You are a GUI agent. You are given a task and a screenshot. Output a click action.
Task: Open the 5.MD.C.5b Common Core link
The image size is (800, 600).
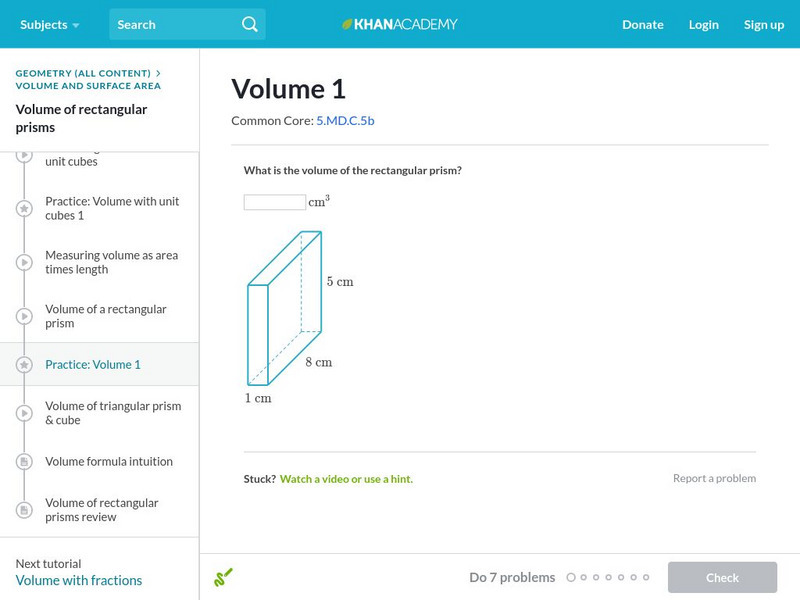(x=345, y=121)
